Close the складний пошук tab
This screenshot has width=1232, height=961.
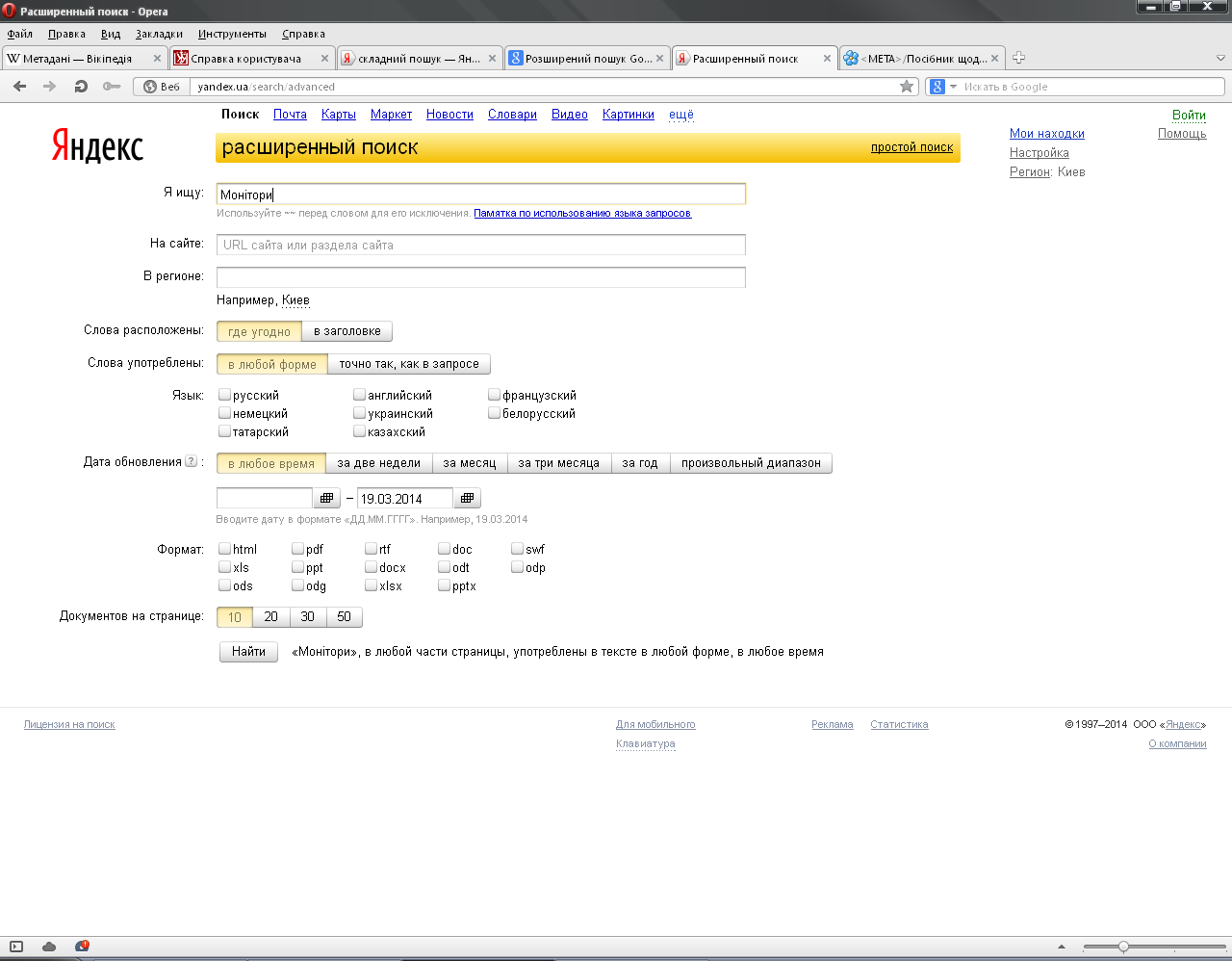point(492,59)
